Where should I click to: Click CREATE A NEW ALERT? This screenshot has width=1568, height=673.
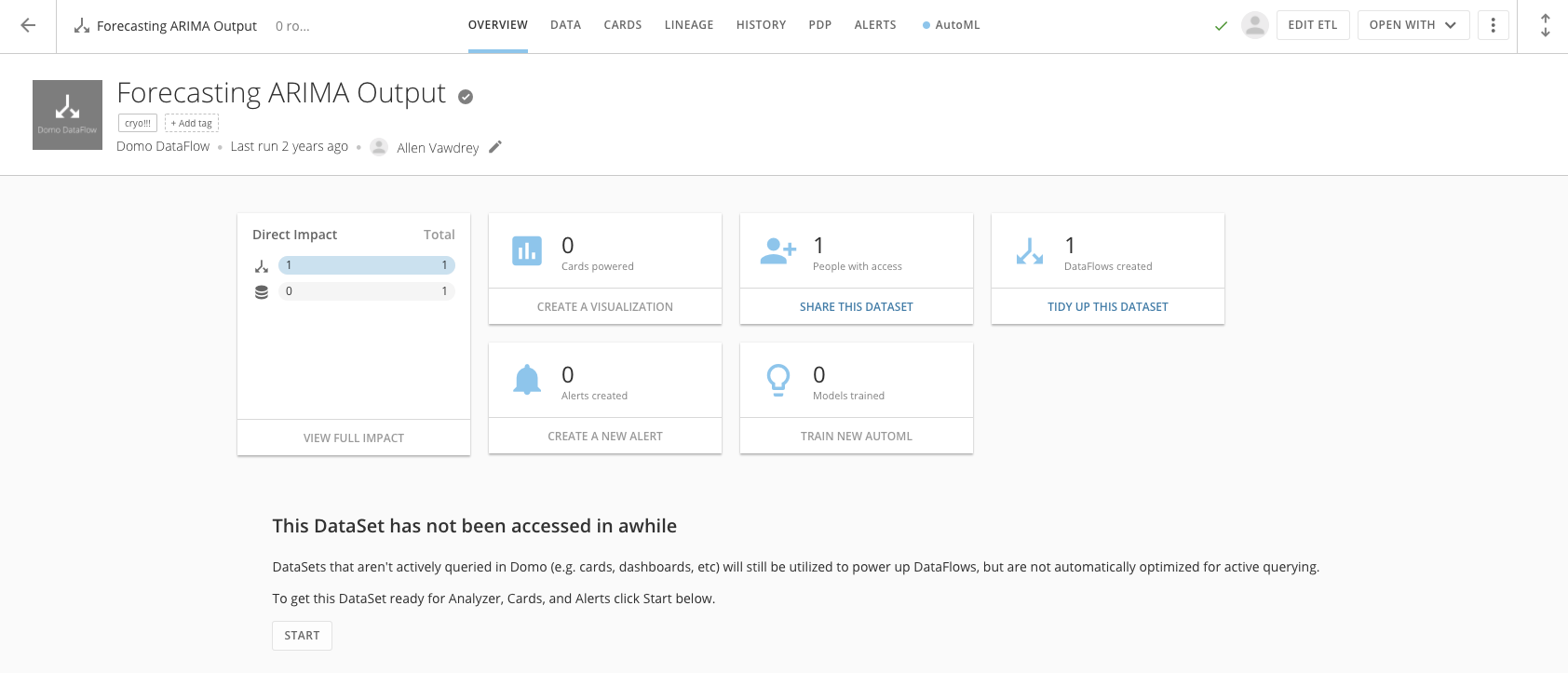point(605,436)
